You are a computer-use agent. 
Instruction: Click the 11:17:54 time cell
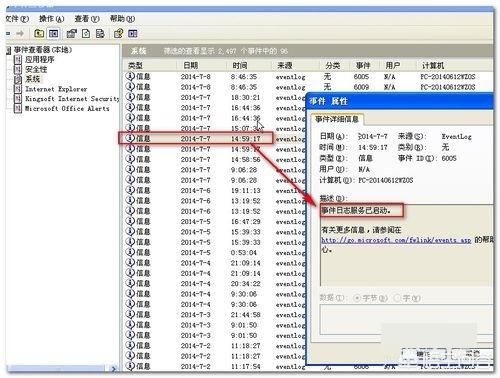point(246,366)
